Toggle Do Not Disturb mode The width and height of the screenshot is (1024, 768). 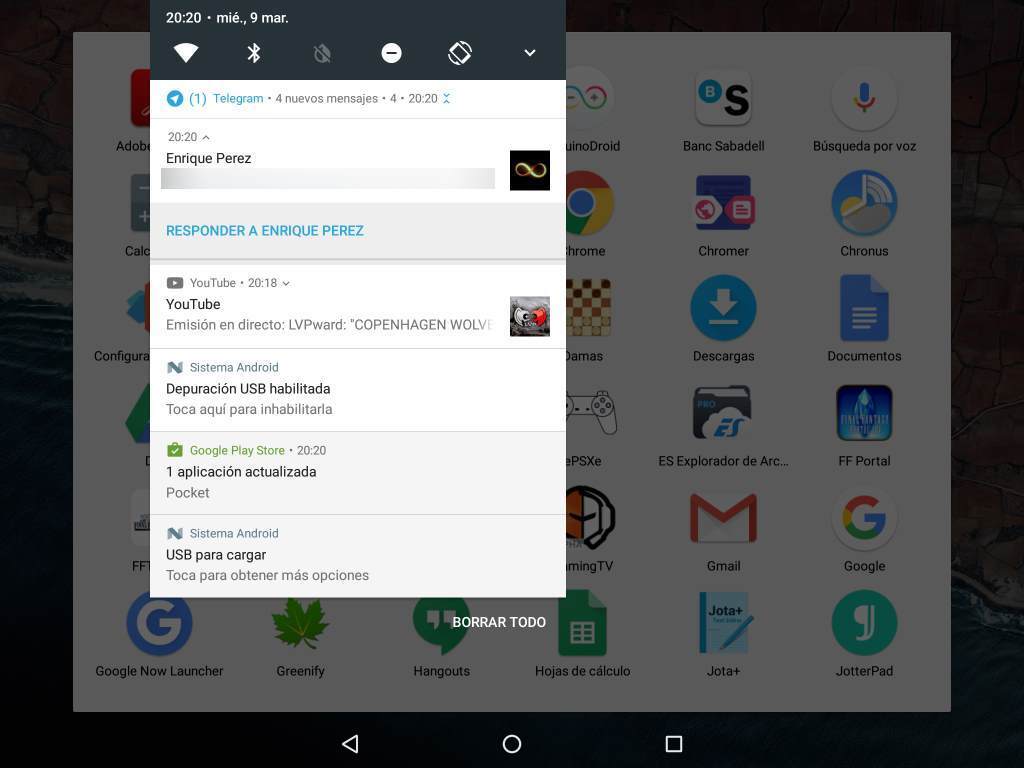click(391, 53)
